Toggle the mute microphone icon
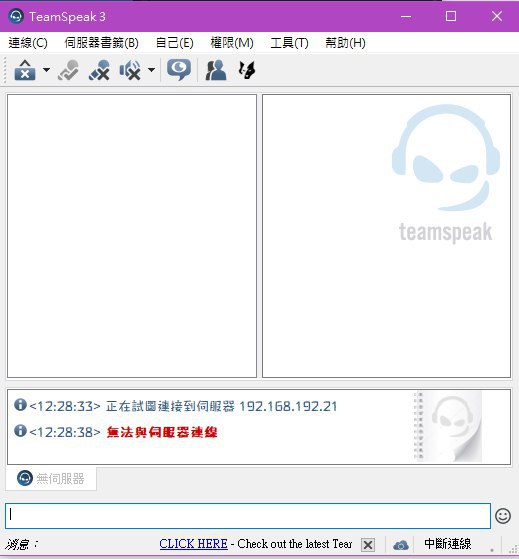Screen dimensions: 519x559 pos(99,70)
